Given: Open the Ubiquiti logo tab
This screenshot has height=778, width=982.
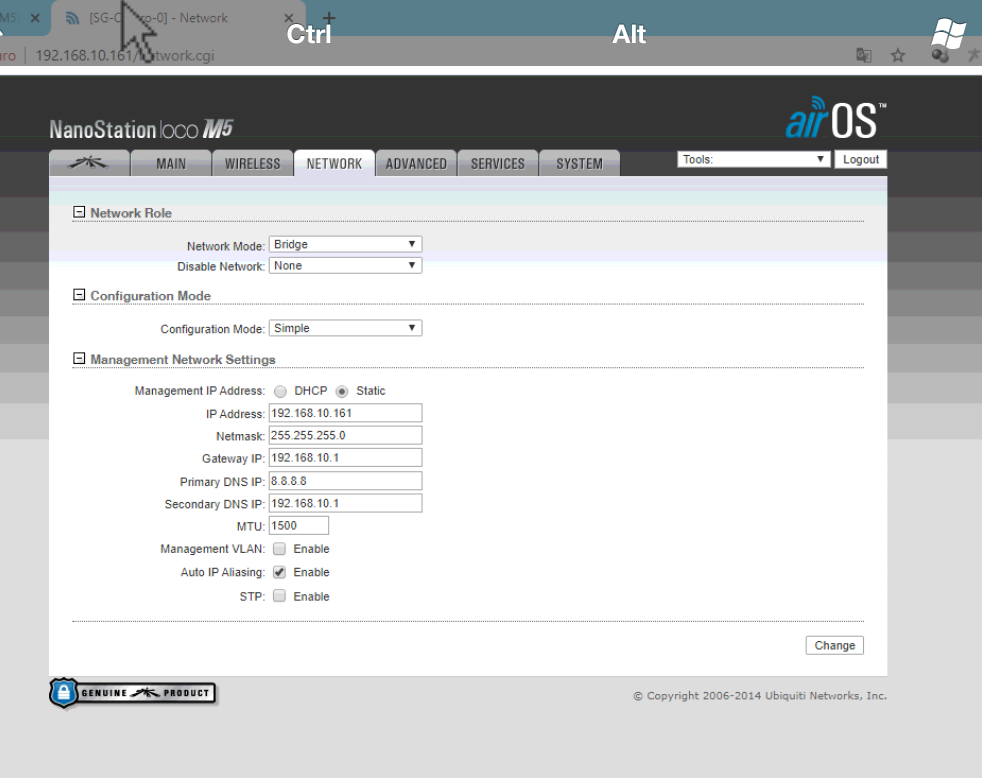Looking at the screenshot, I should click(x=89, y=163).
